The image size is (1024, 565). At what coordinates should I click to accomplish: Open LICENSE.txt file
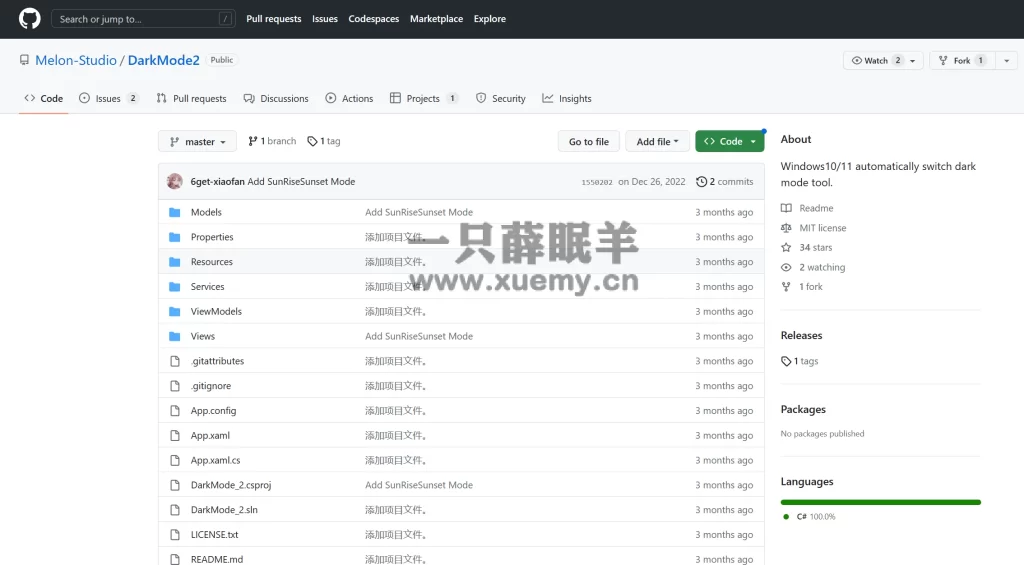(x=214, y=535)
